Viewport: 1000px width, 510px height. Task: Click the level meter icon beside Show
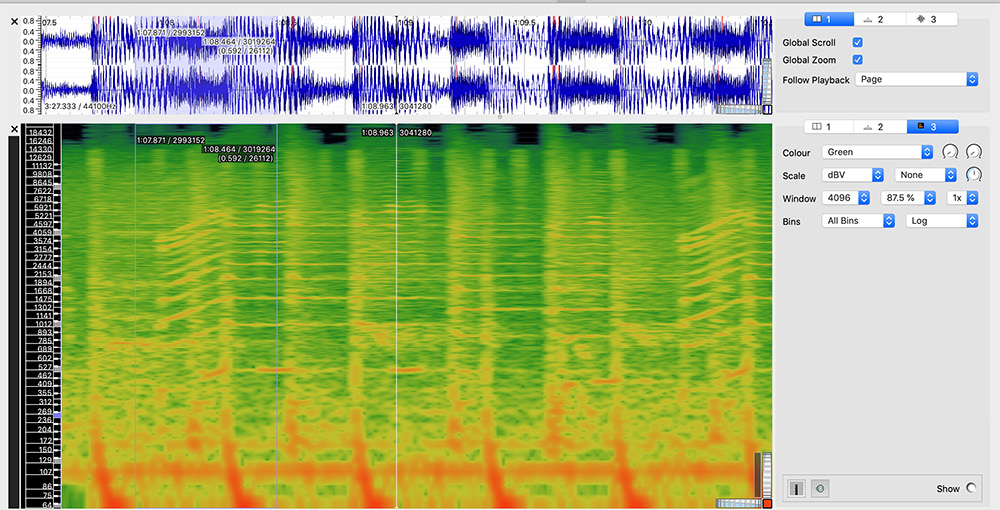click(x=799, y=488)
